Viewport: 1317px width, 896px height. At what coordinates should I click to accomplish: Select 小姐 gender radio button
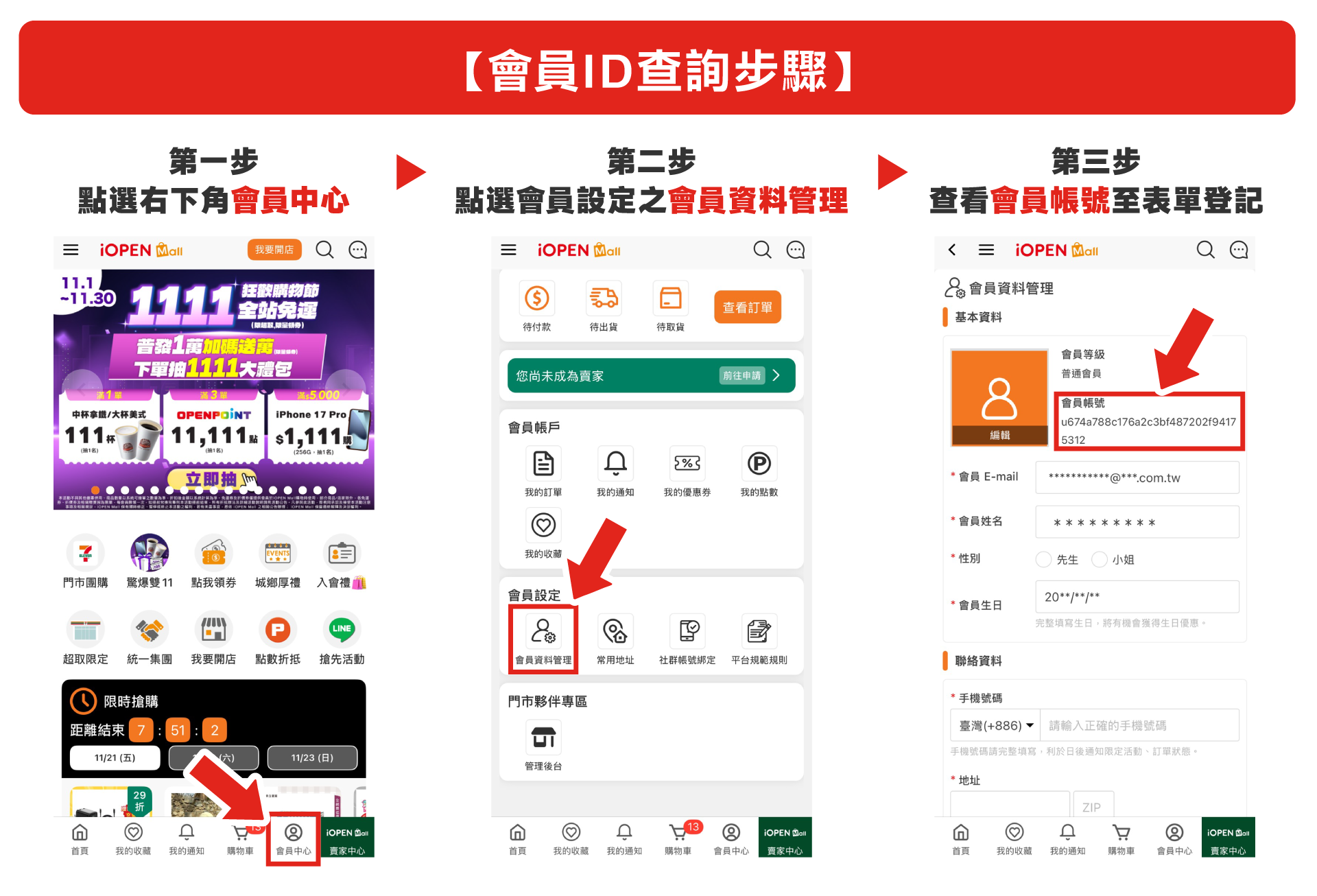(1100, 559)
